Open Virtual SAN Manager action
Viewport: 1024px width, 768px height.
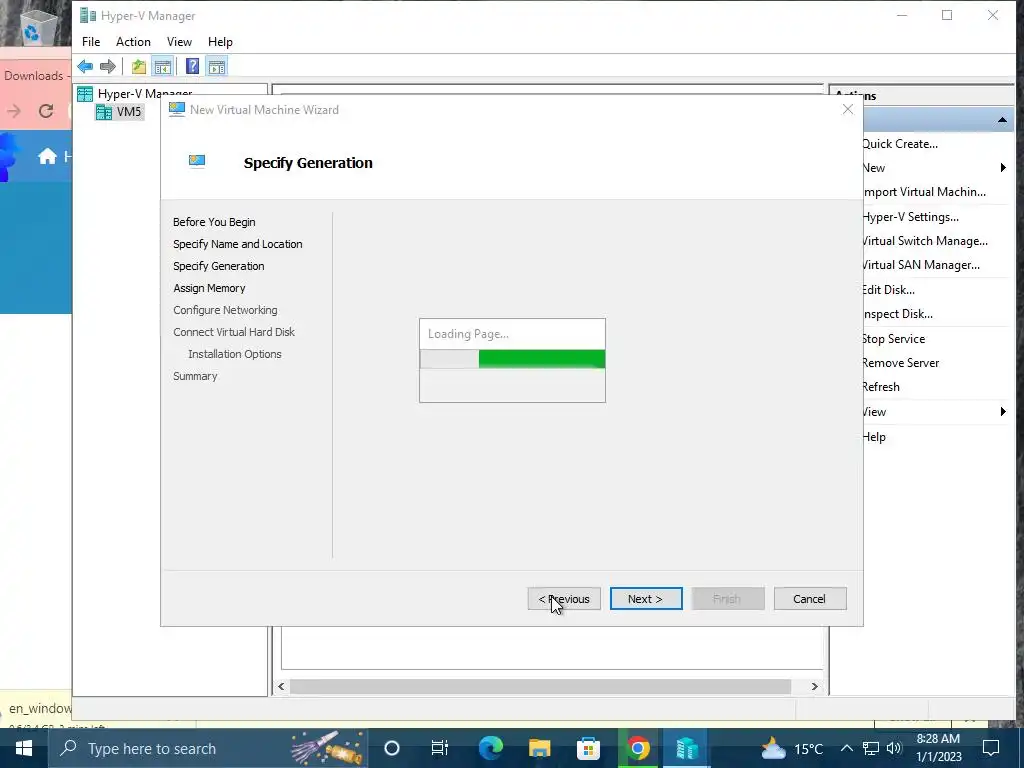tap(921, 265)
